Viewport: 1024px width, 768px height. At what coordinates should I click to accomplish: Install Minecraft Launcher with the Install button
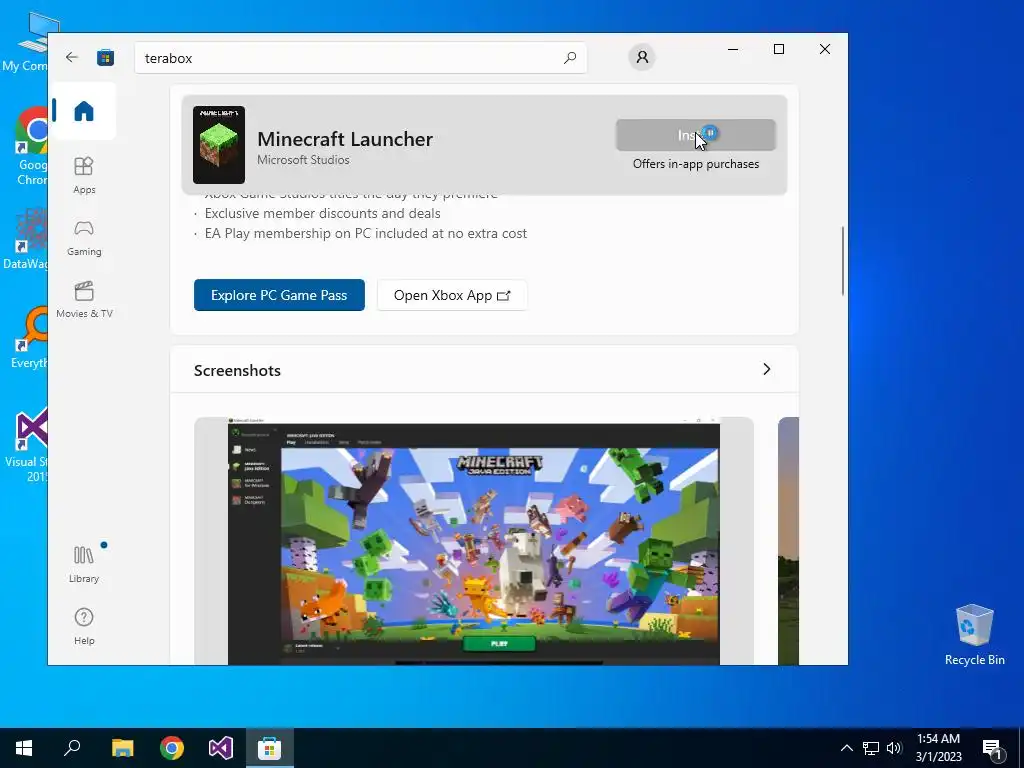[696, 135]
